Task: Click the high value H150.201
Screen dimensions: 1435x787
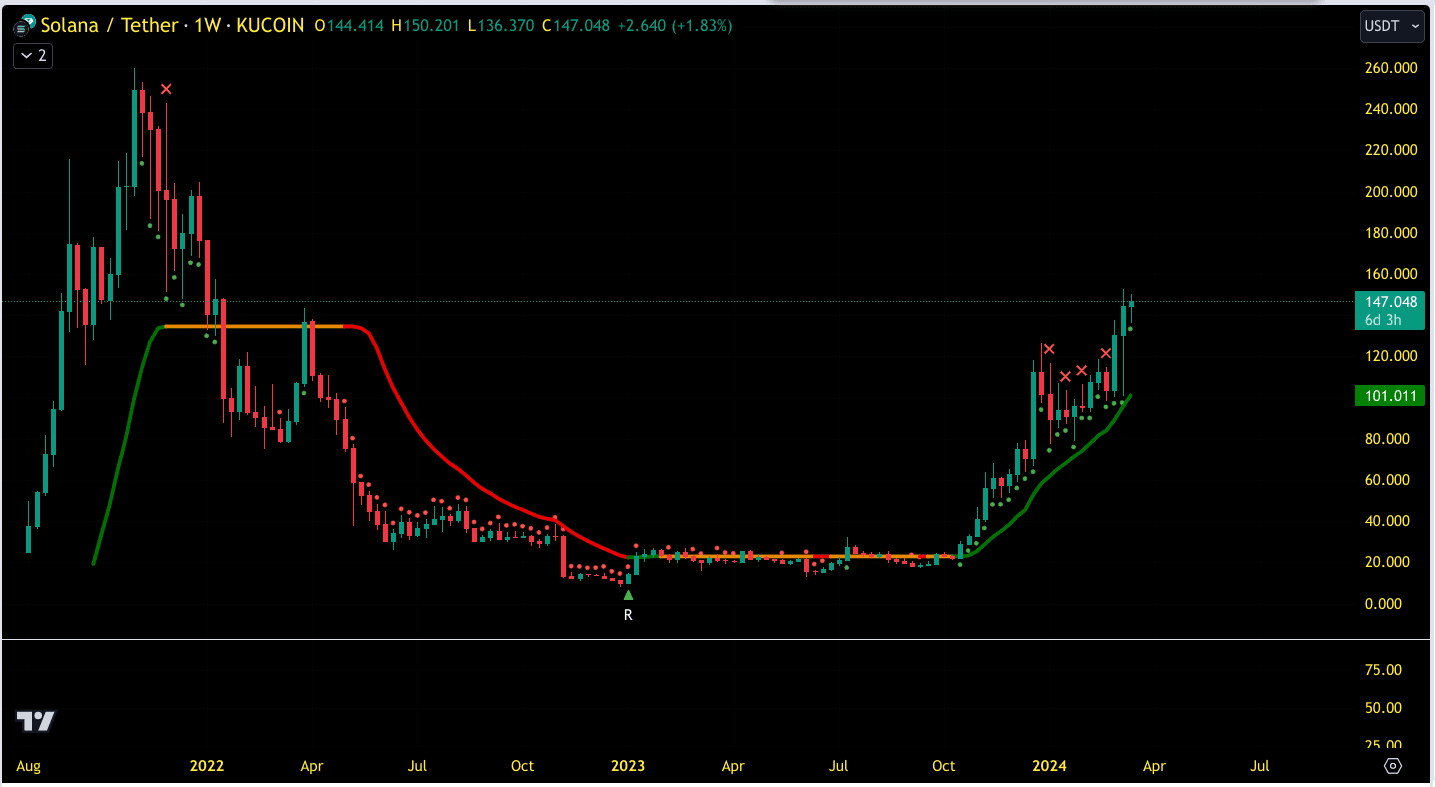Action: point(428,26)
